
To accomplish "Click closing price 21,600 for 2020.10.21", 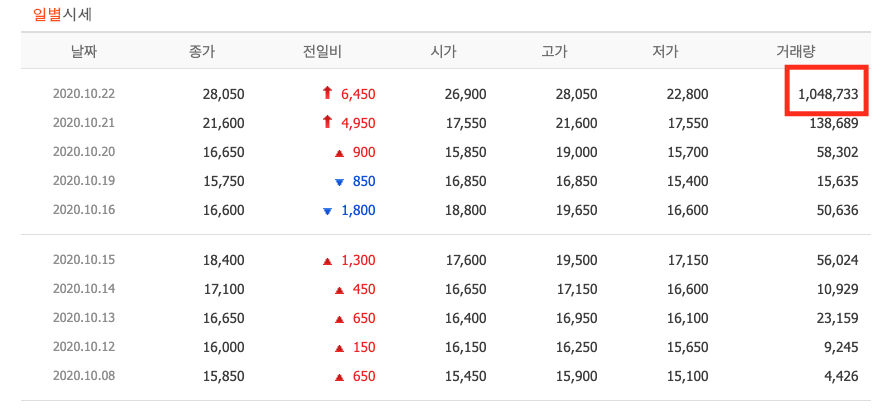I will [224, 123].
